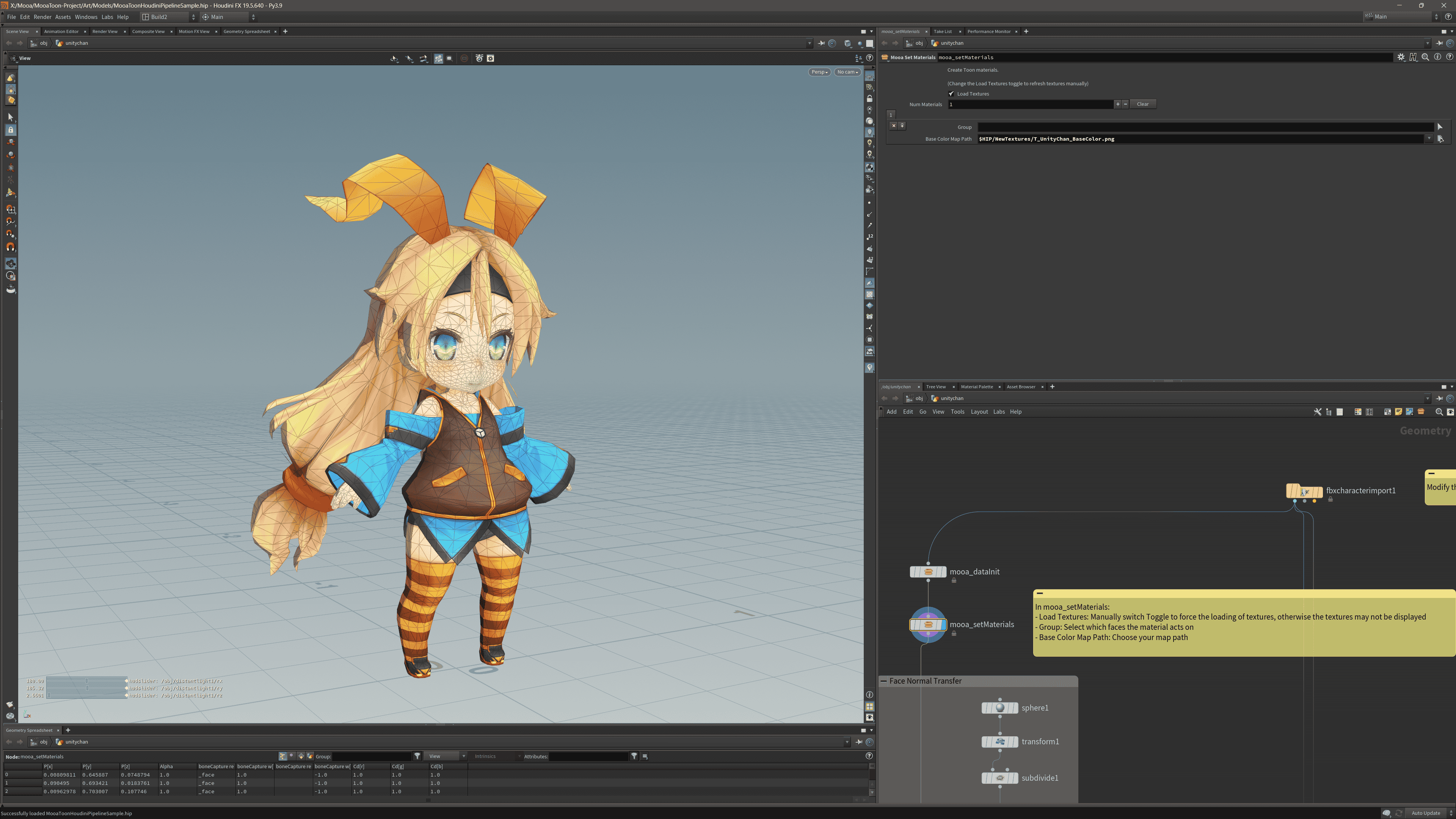1456x819 pixels.
Task: Open Base Color Map Path dropdown arrow
Action: (1429, 138)
